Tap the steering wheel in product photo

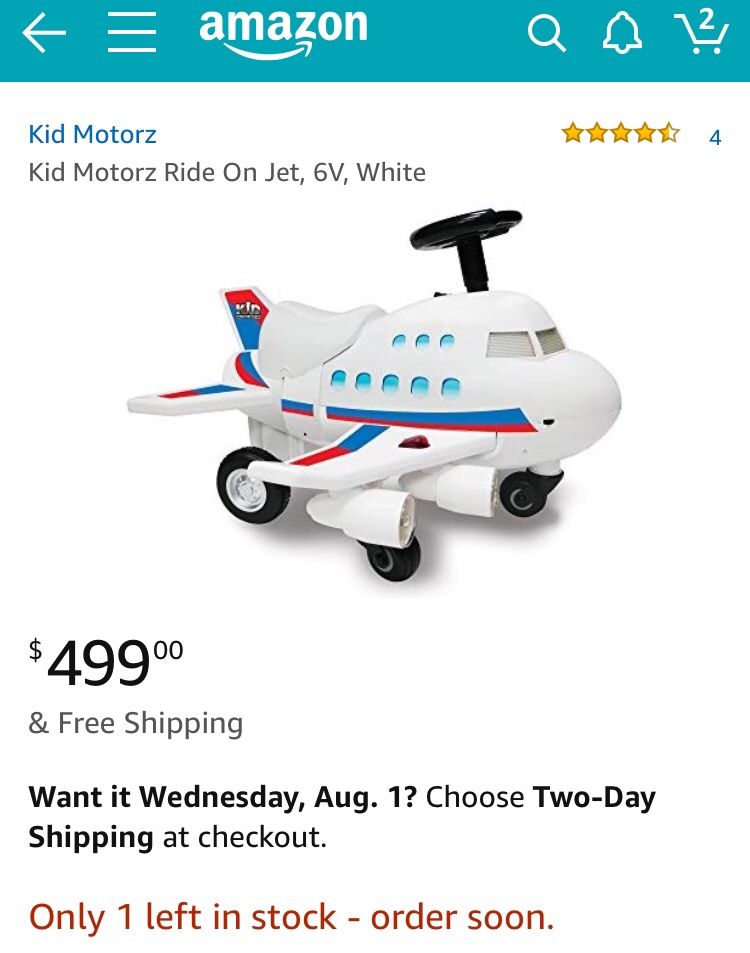pyautogui.click(x=466, y=229)
